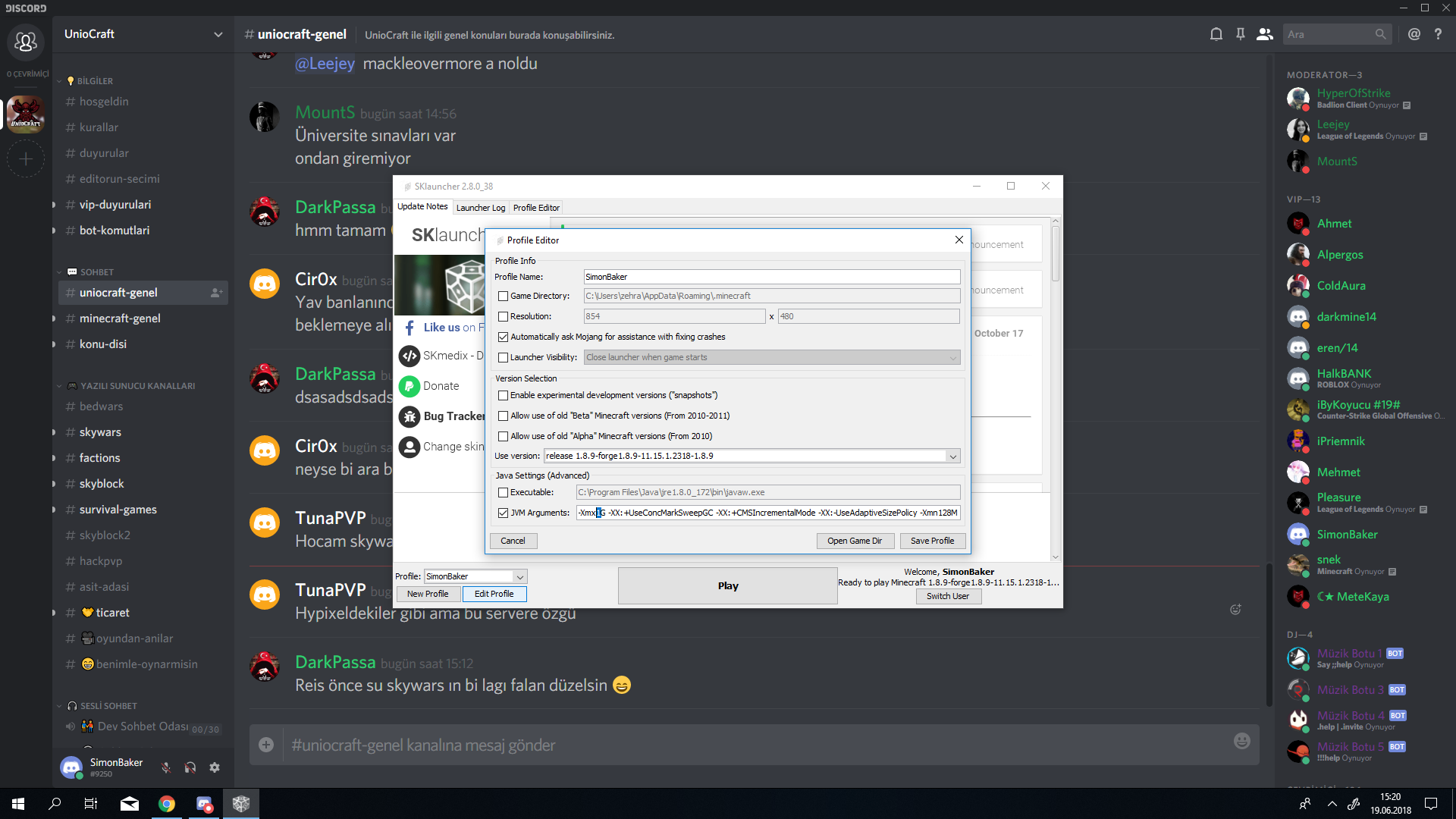Click SKmedix Discord icon in SKlauncher

point(409,356)
